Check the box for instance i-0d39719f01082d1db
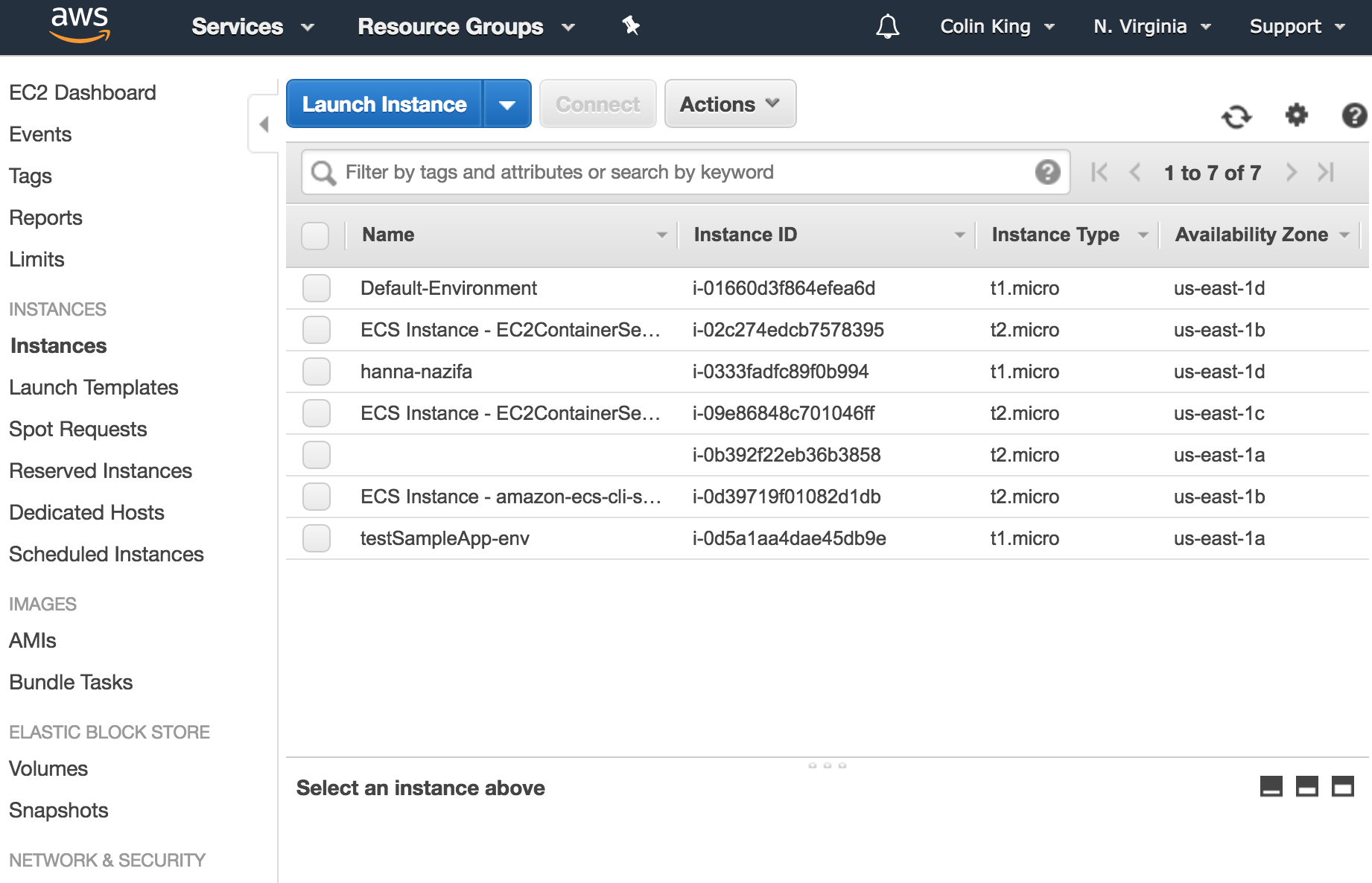1372x883 pixels. point(317,497)
